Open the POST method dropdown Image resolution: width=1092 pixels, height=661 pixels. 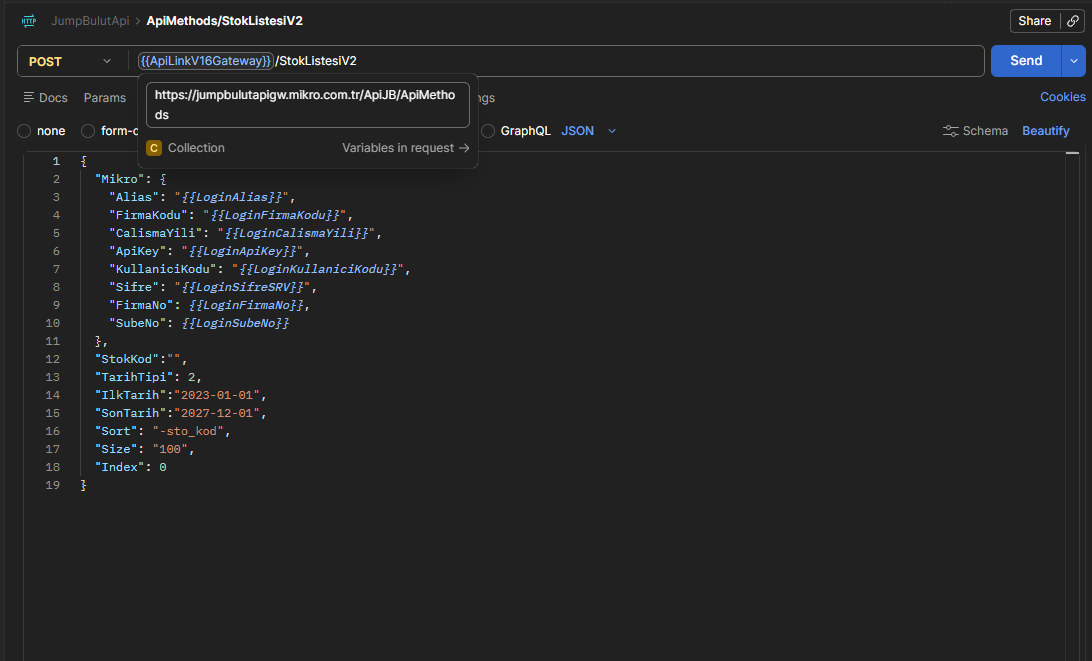pos(70,61)
